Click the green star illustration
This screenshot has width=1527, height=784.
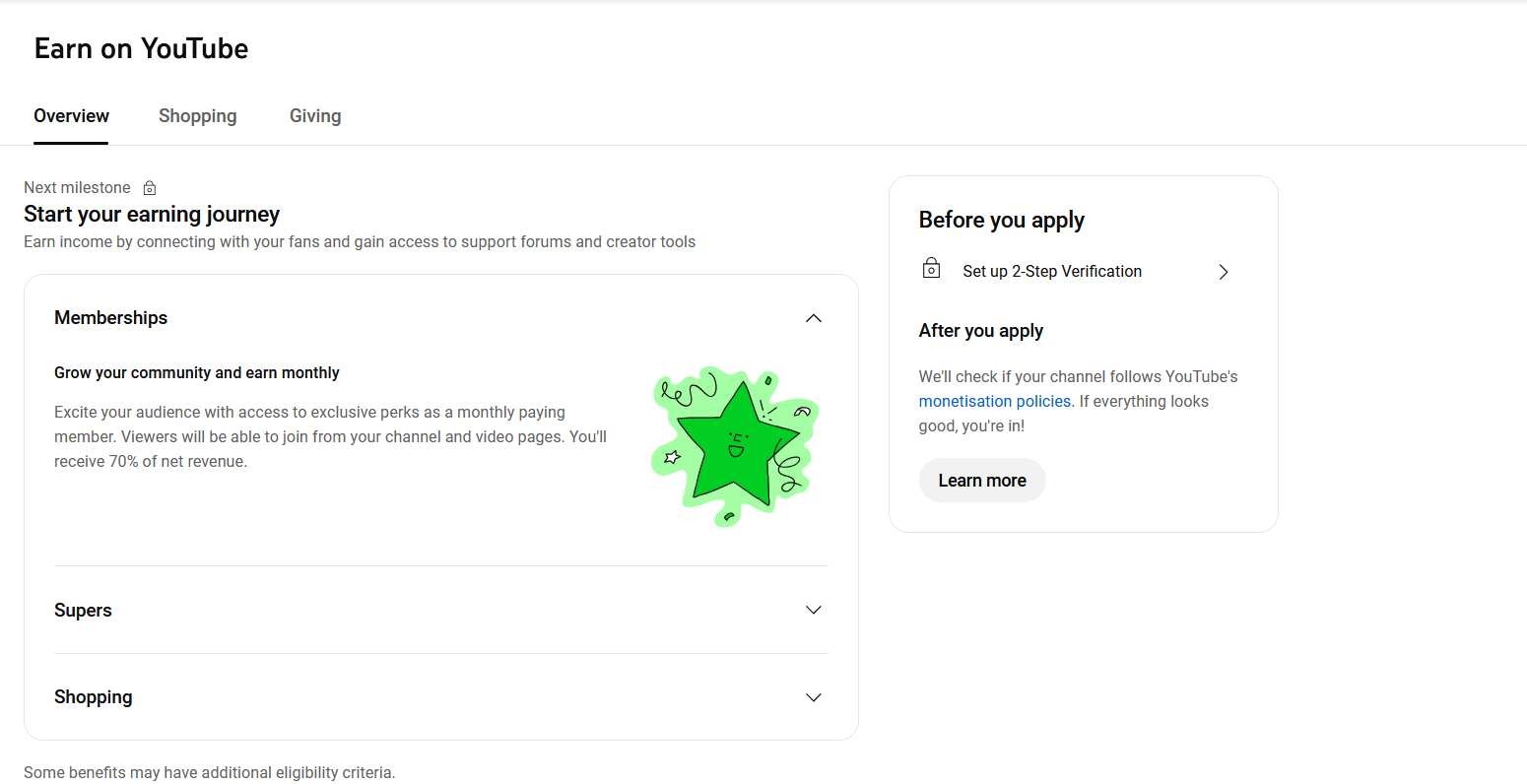point(735,446)
